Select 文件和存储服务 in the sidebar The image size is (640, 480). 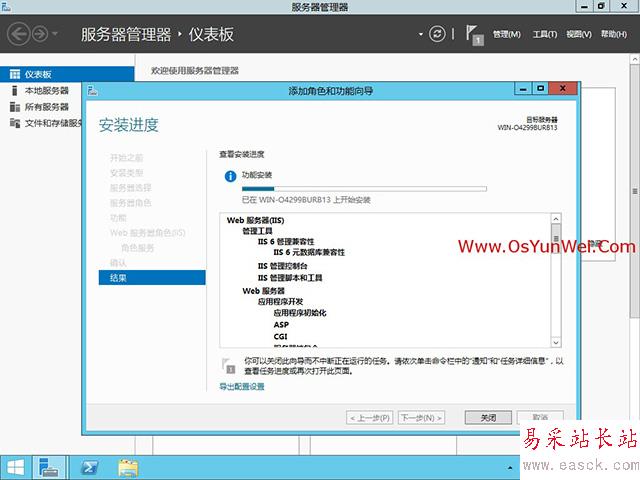coord(53,123)
